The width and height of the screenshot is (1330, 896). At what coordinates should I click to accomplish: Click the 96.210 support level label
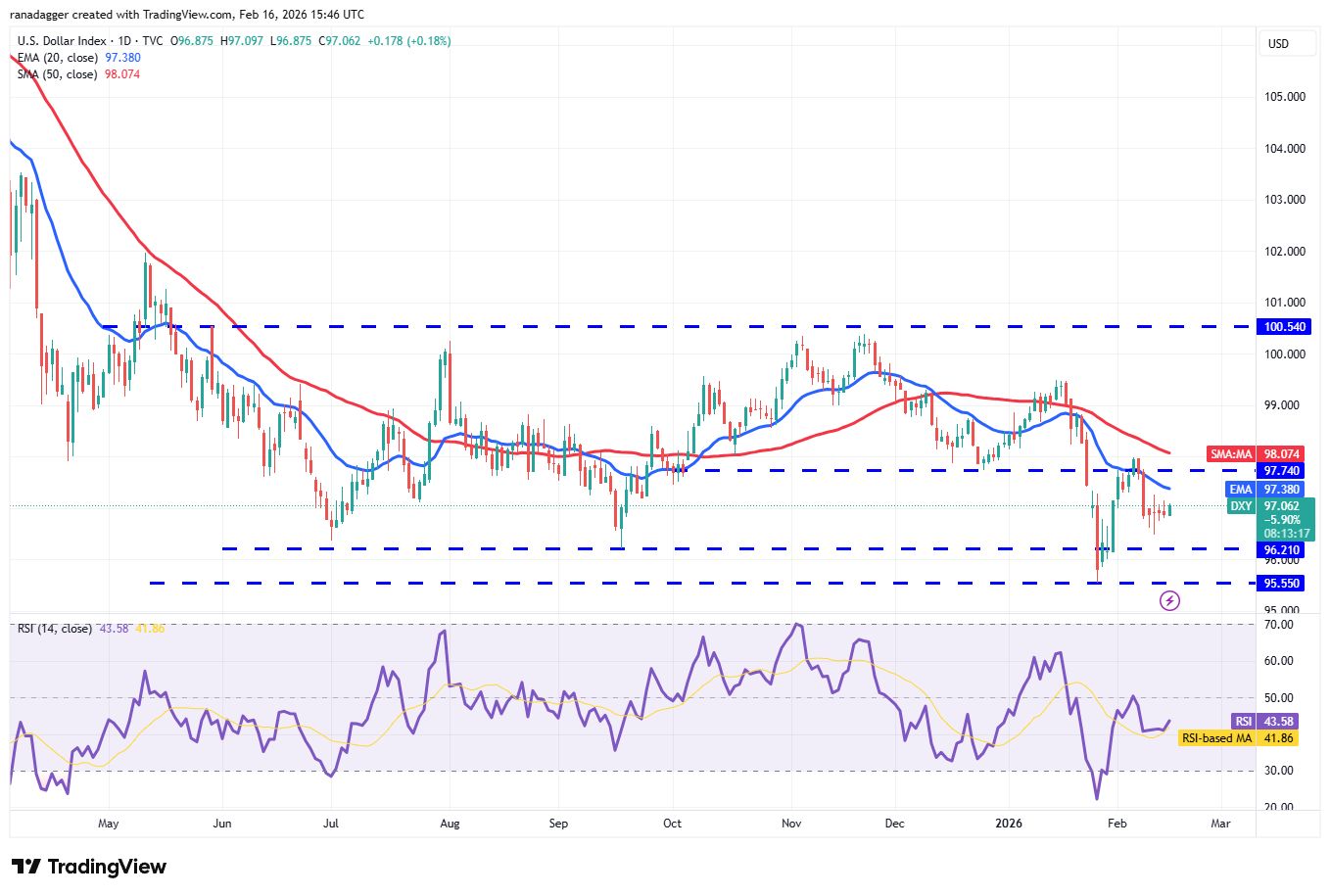(1281, 550)
